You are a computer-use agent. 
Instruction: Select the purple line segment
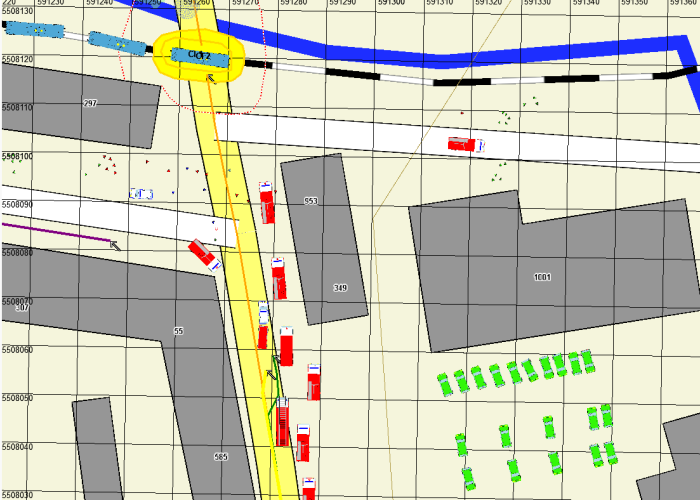[x=56, y=232]
